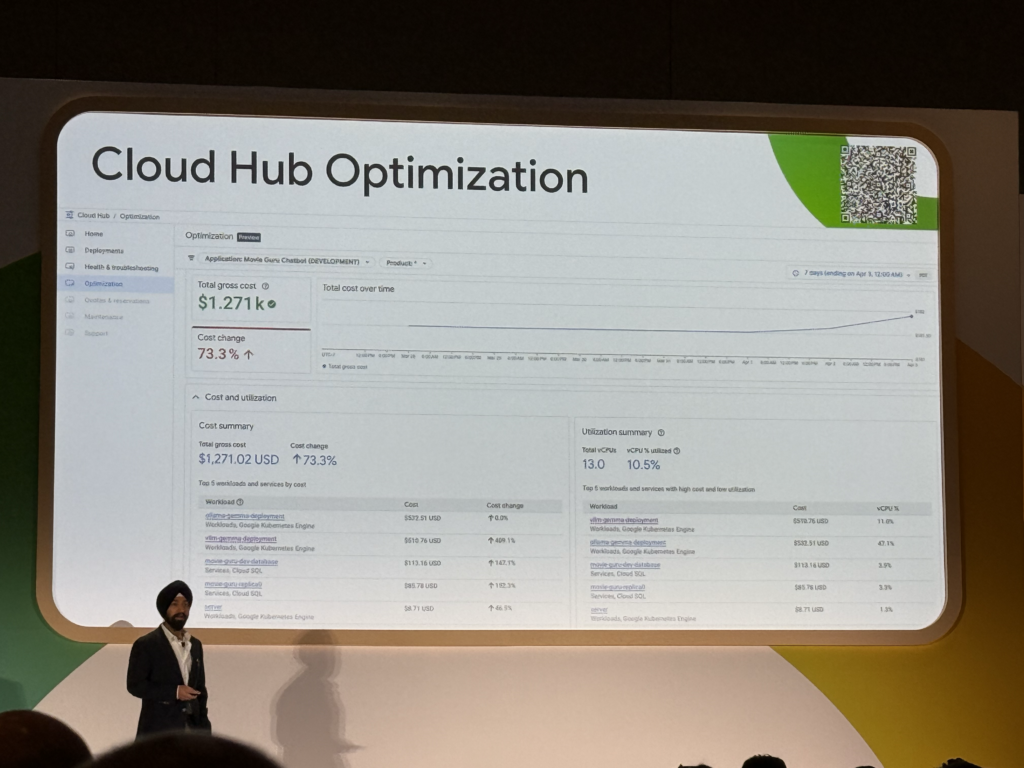Open movie-guru-replica0 link in Cost summary table

(x=233, y=584)
